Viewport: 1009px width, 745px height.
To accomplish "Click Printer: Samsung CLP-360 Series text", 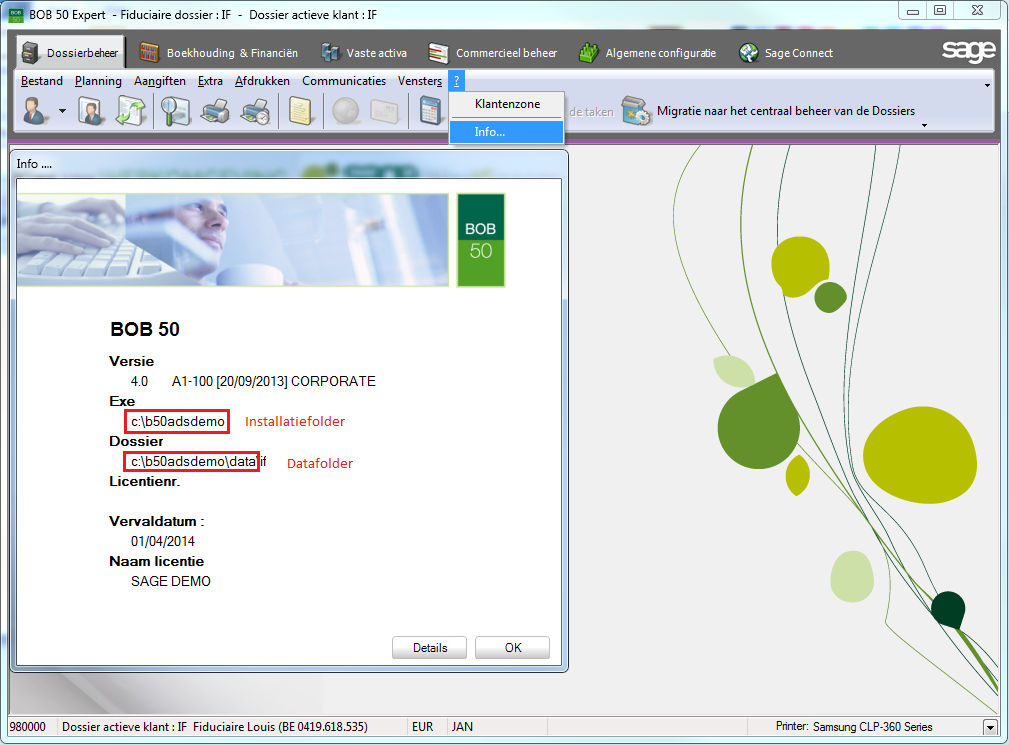I will tap(854, 727).
